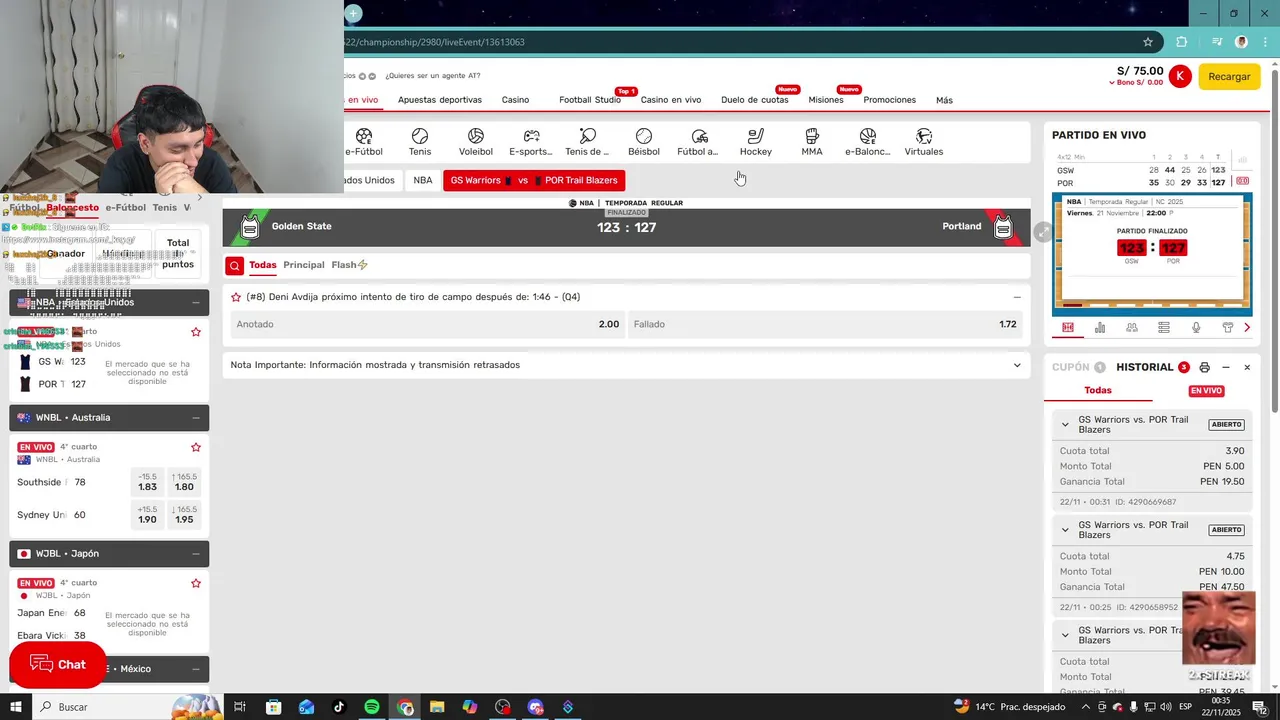
Task: Print the betting history
Action: point(1204,367)
